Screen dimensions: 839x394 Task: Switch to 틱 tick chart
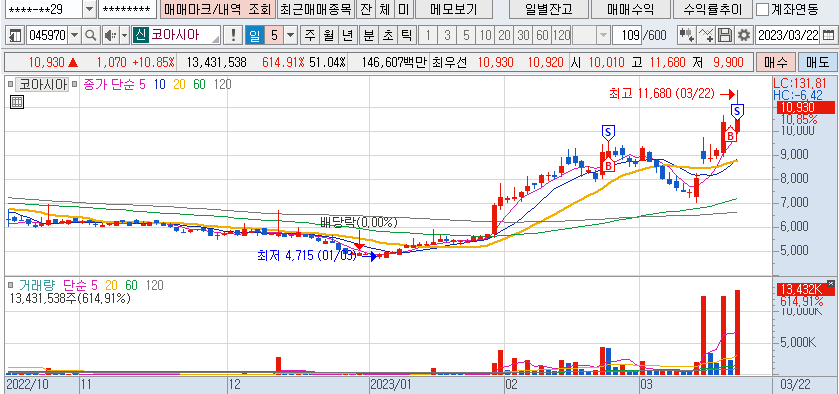pos(407,36)
